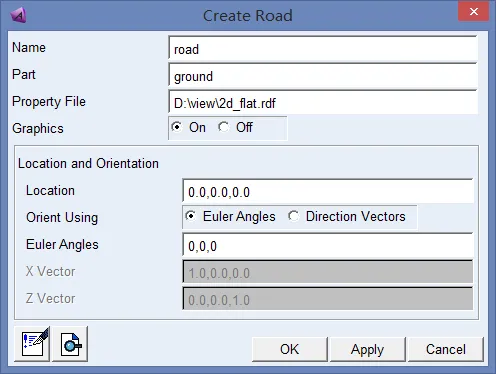Click the OK button

(290, 349)
